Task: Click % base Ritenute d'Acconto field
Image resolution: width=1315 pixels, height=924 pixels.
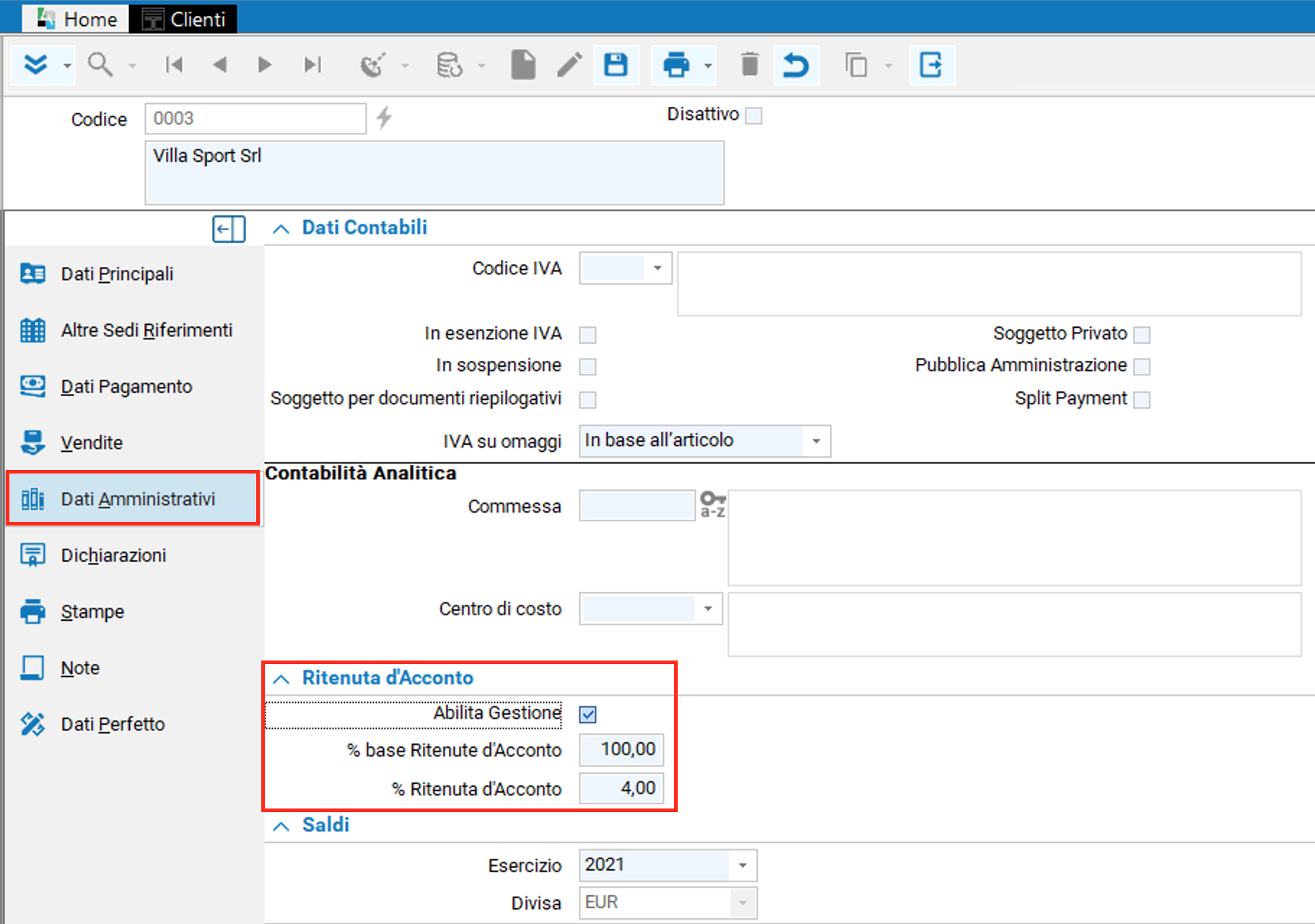Action: pyautogui.click(x=621, y=749)
